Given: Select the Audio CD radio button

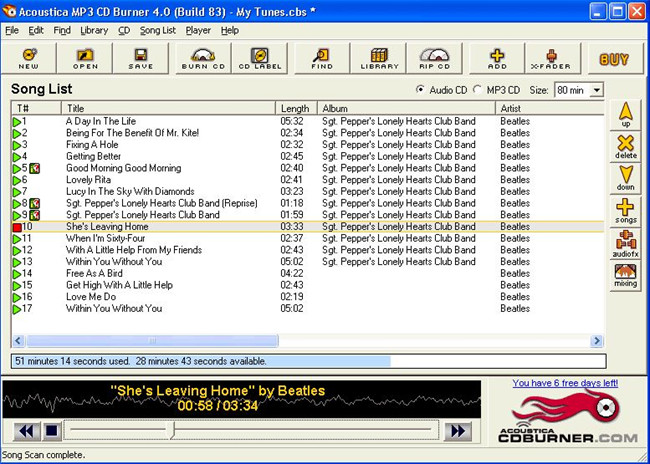Looking at the screenshot, I should tap(421, 90).
